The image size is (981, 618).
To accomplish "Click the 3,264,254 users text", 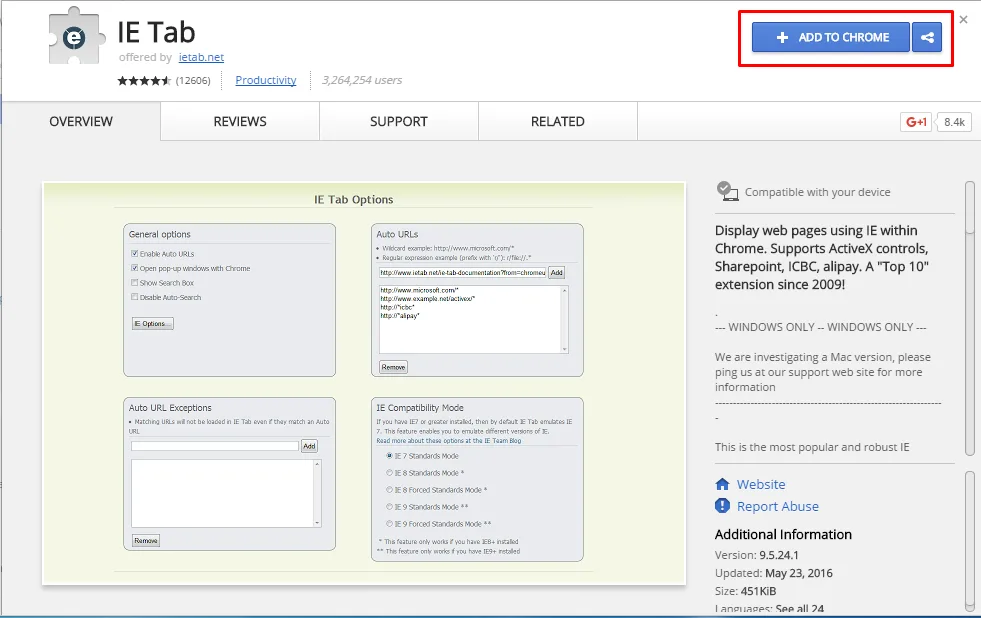I will (x=362, y=80).
